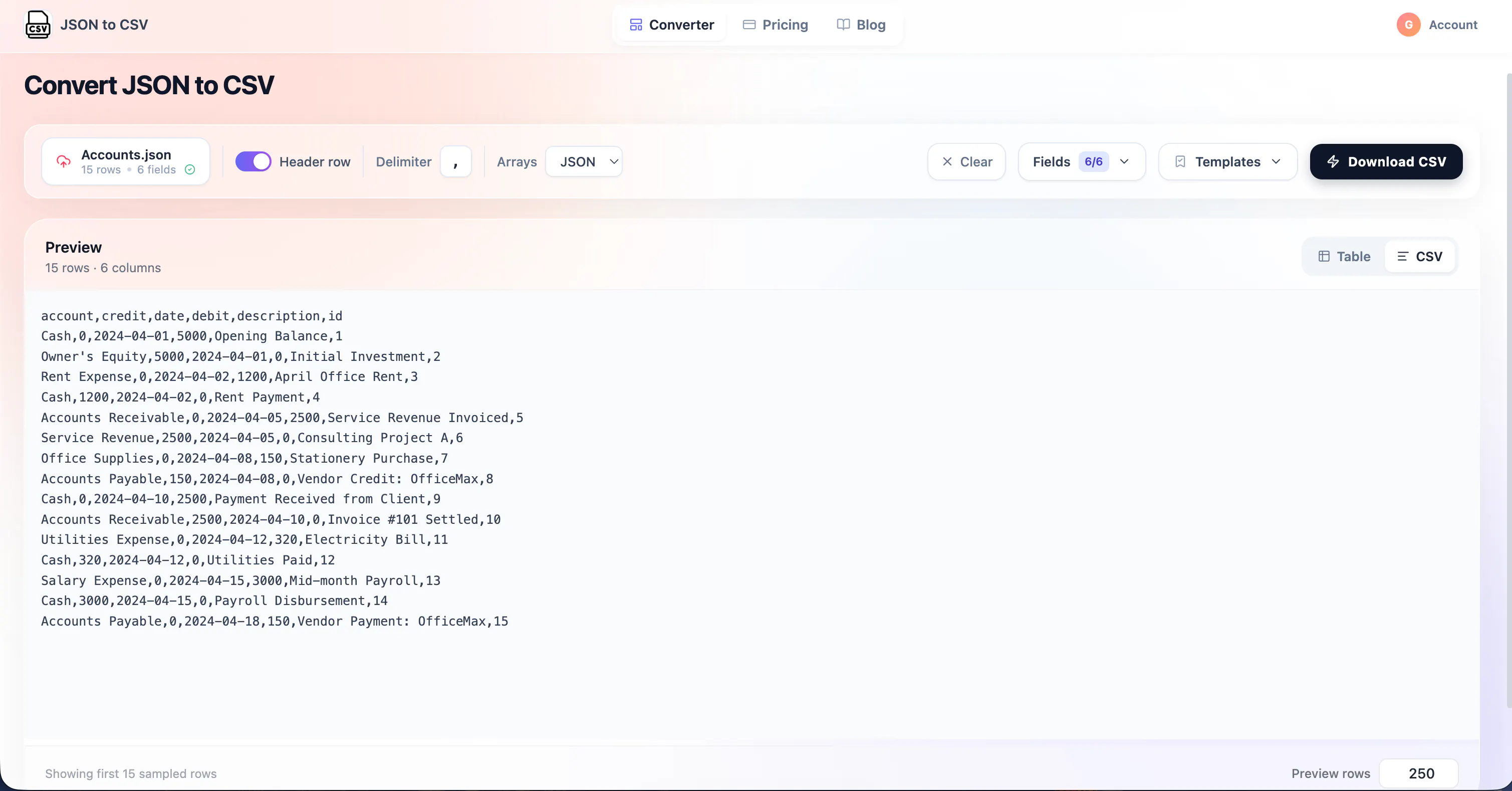Expand the Templates dropdown chevron
Viewport: 1512px width, 791px height.
pyautogui.click(x=1276, y=161)
